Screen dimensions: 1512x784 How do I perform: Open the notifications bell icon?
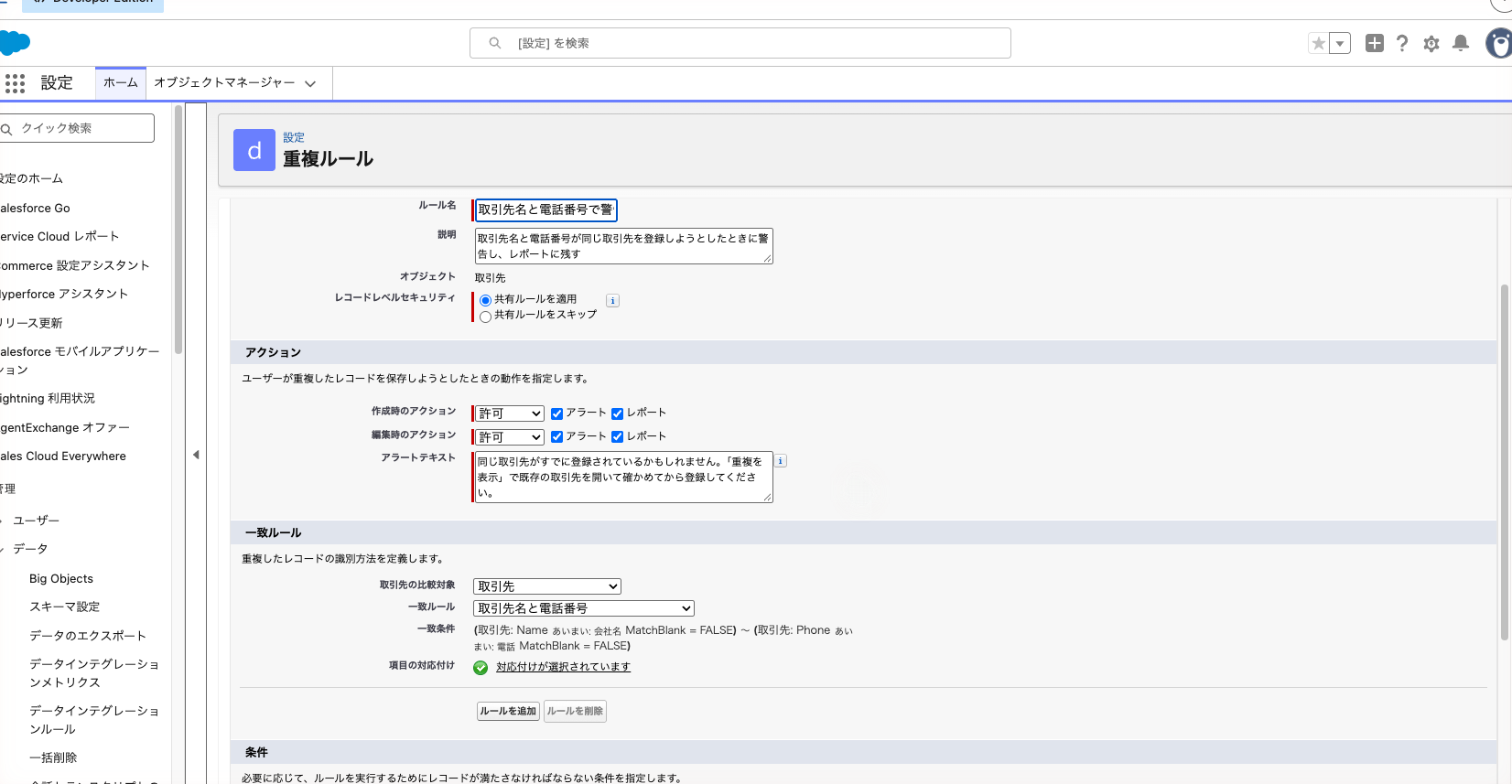[1461, 43]
